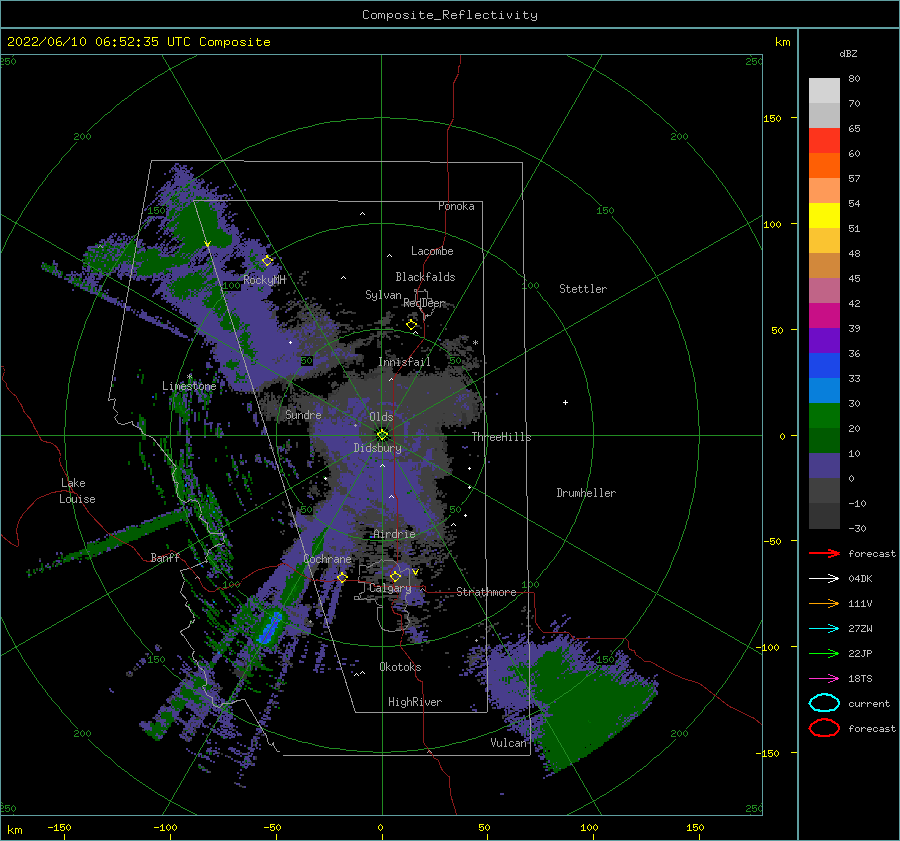Click the white plus marker east of ThreeHills

click(x=565, y=402)
